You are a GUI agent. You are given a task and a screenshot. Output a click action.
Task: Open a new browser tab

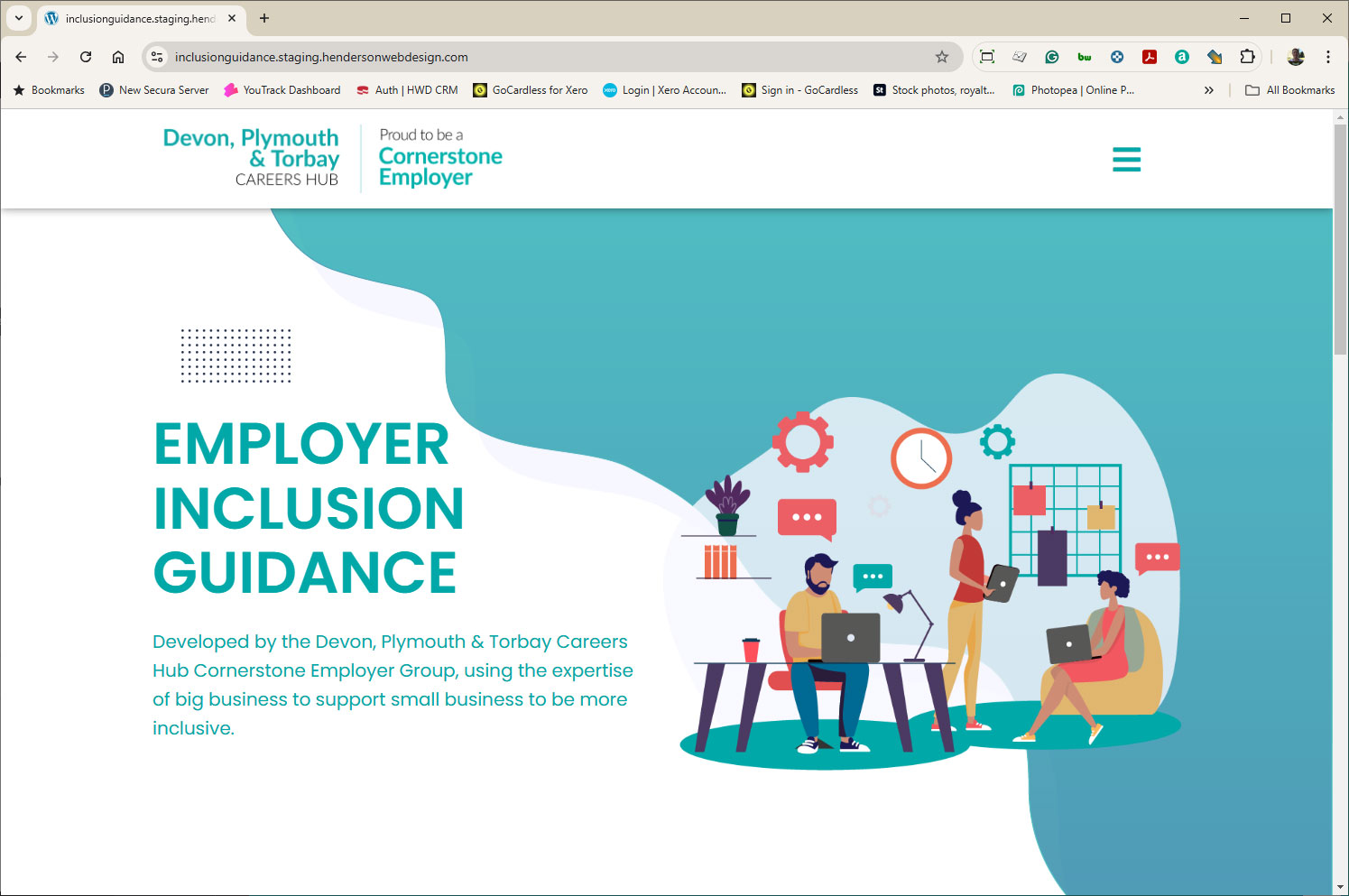(263, 18)
